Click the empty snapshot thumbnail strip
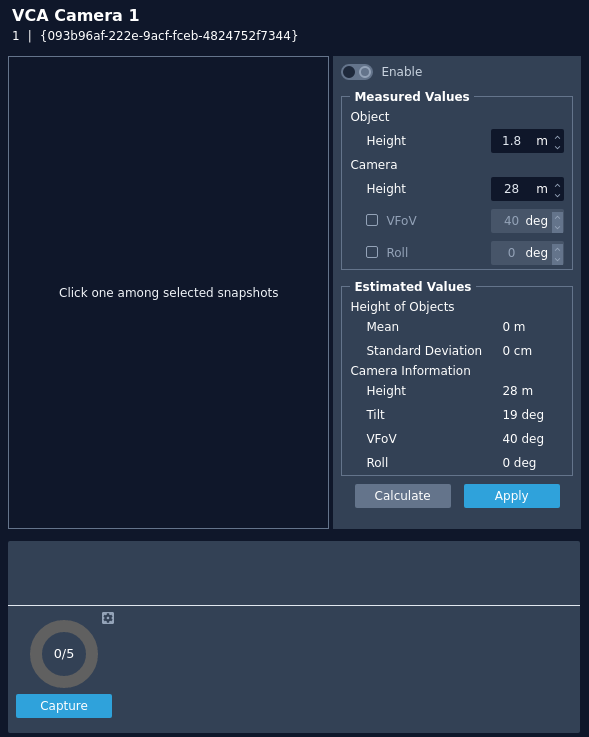 click(x=294, y=573)
